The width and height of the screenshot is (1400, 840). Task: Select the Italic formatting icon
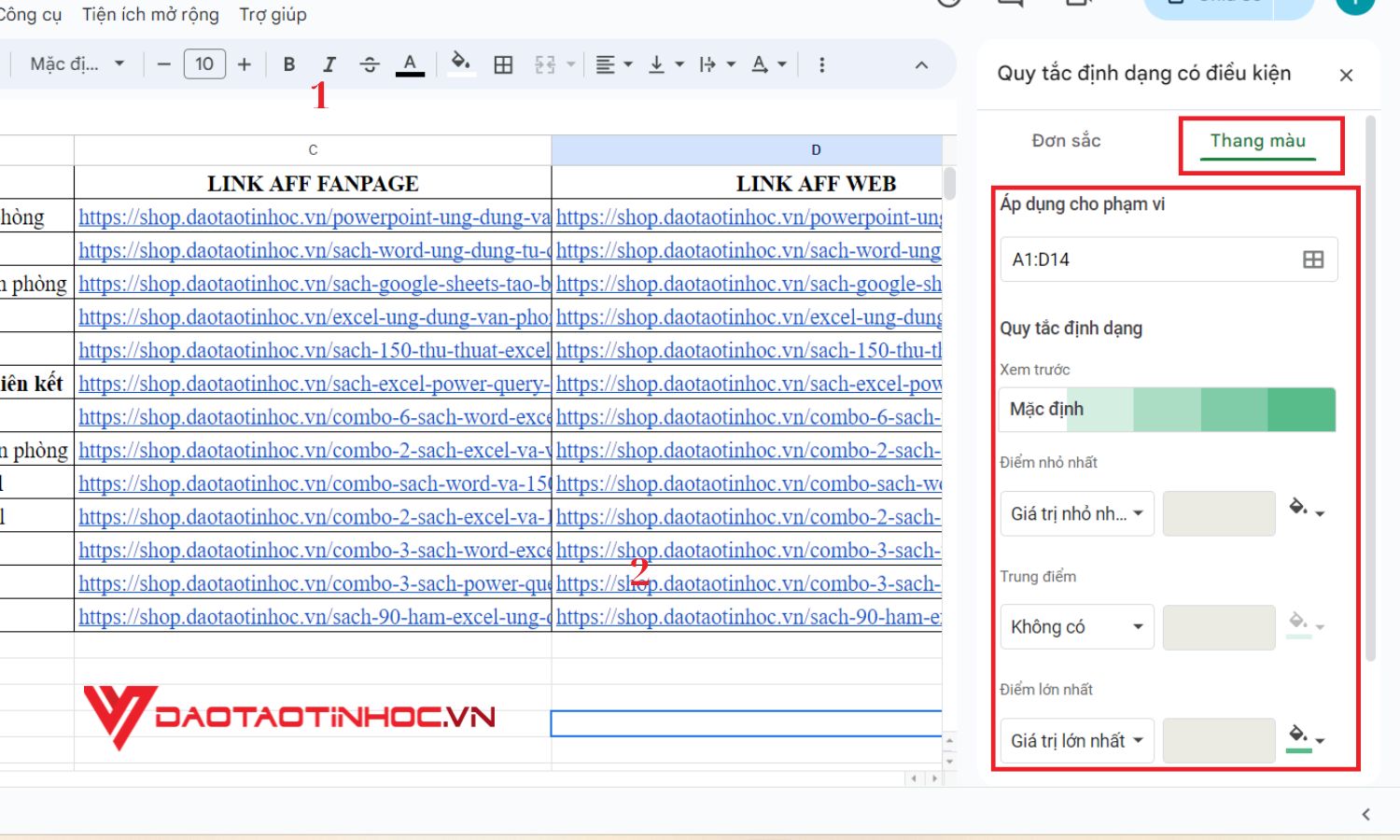point(329,63)
